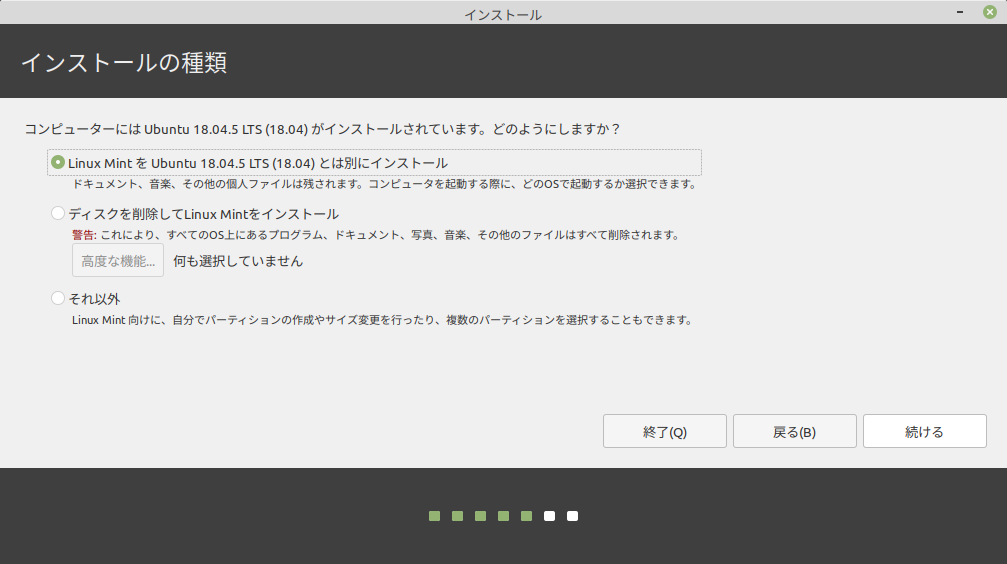
Task: Click the インストール window title
Action: [x=503, y=15]
